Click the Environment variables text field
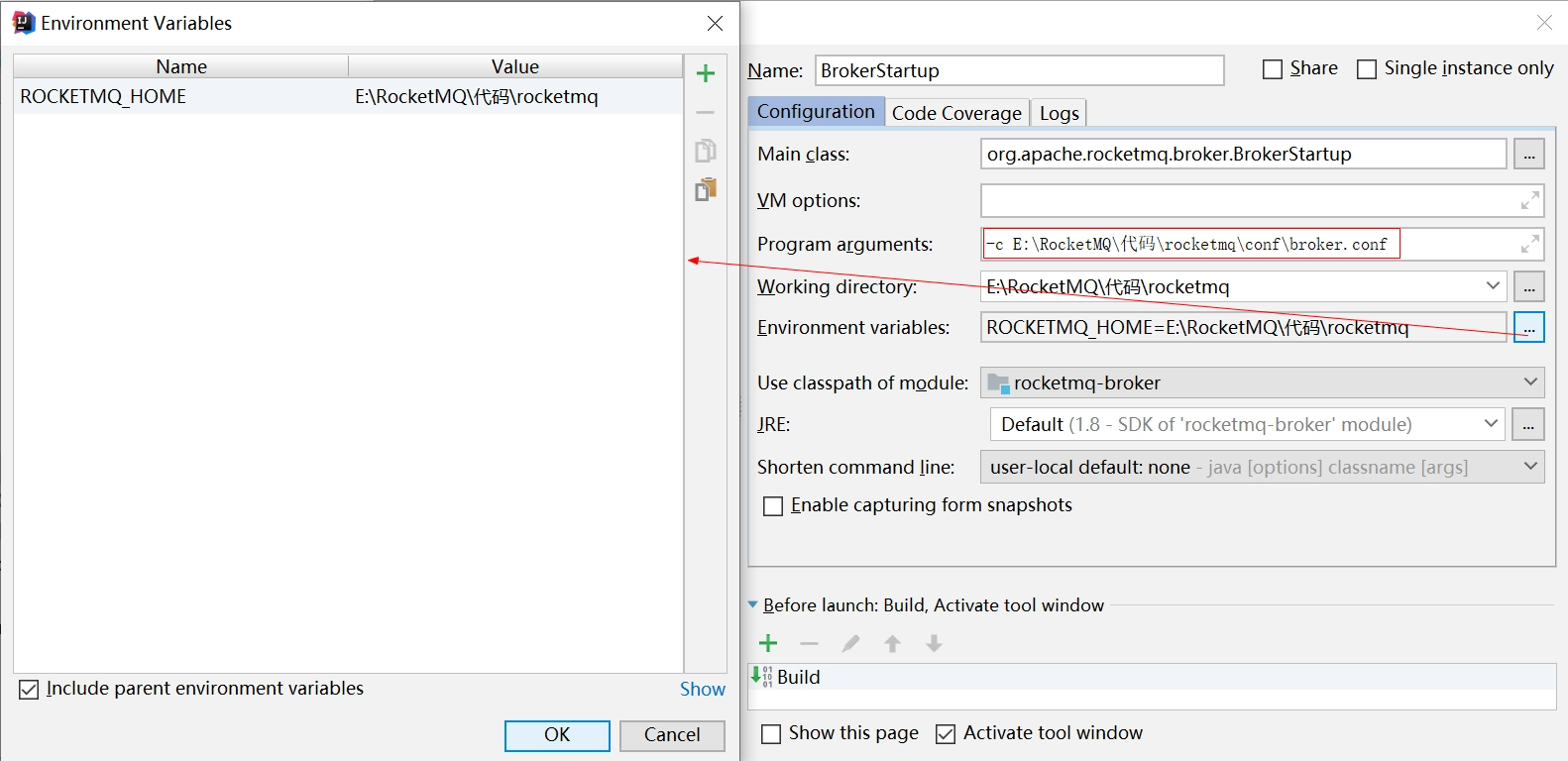The image size is (1568, 761). point(1244,327)
